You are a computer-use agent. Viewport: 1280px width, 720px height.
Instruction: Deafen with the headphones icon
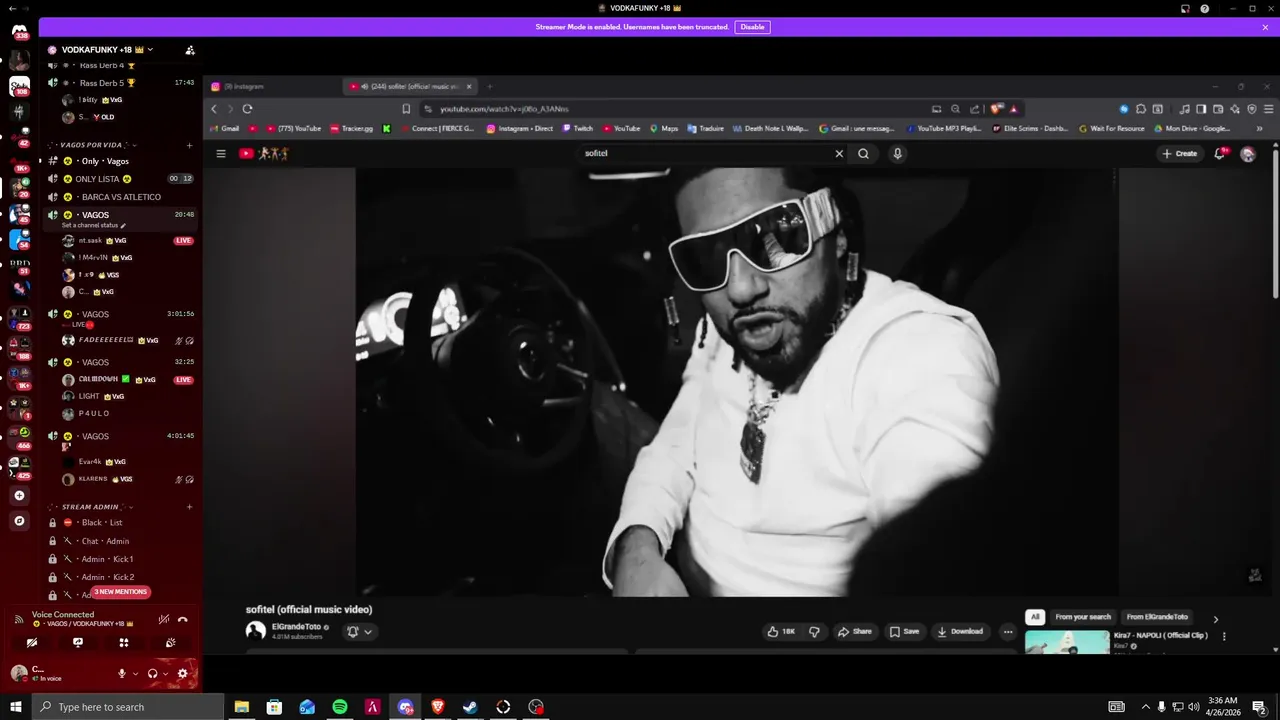click(152, 674)
